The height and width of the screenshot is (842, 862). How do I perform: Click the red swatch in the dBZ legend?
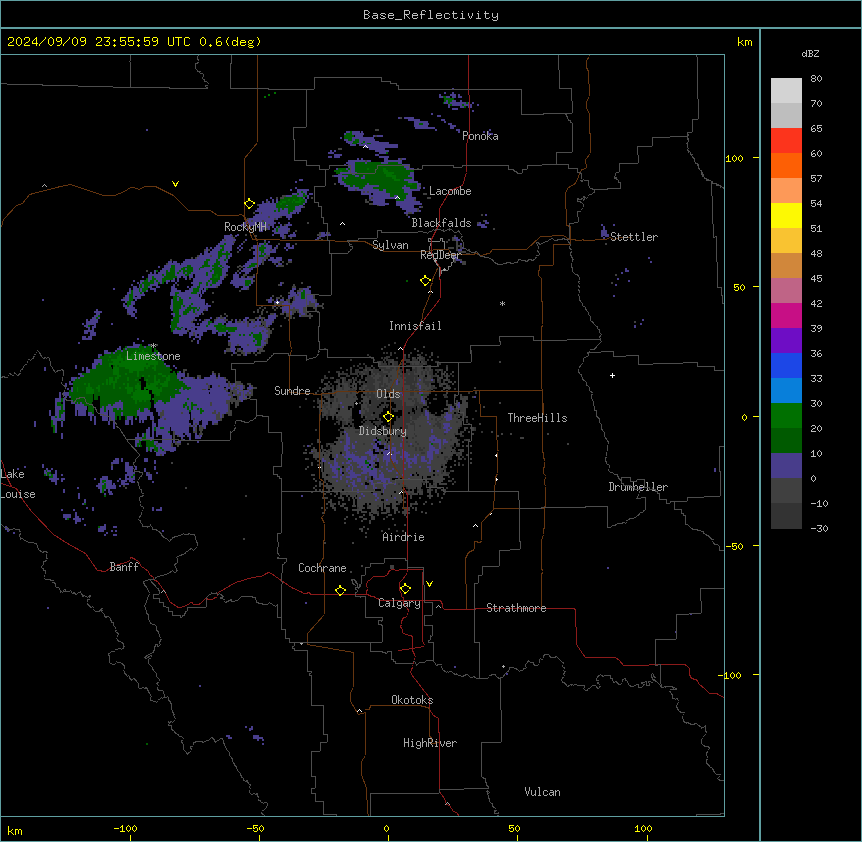[786, 141]
